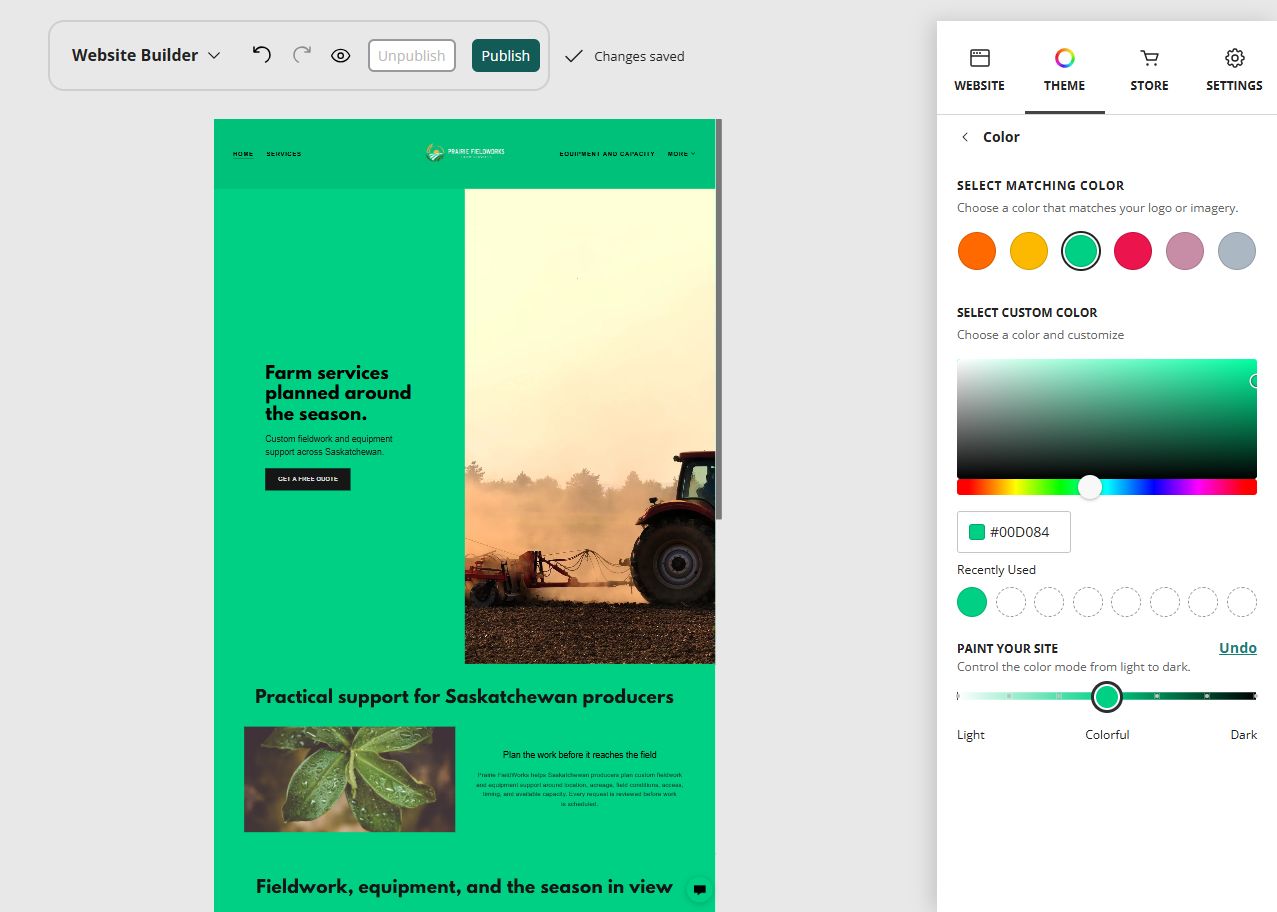1277x912 pixels.
Task: Select the yellow matching color
Action: tap(1029, 251)
